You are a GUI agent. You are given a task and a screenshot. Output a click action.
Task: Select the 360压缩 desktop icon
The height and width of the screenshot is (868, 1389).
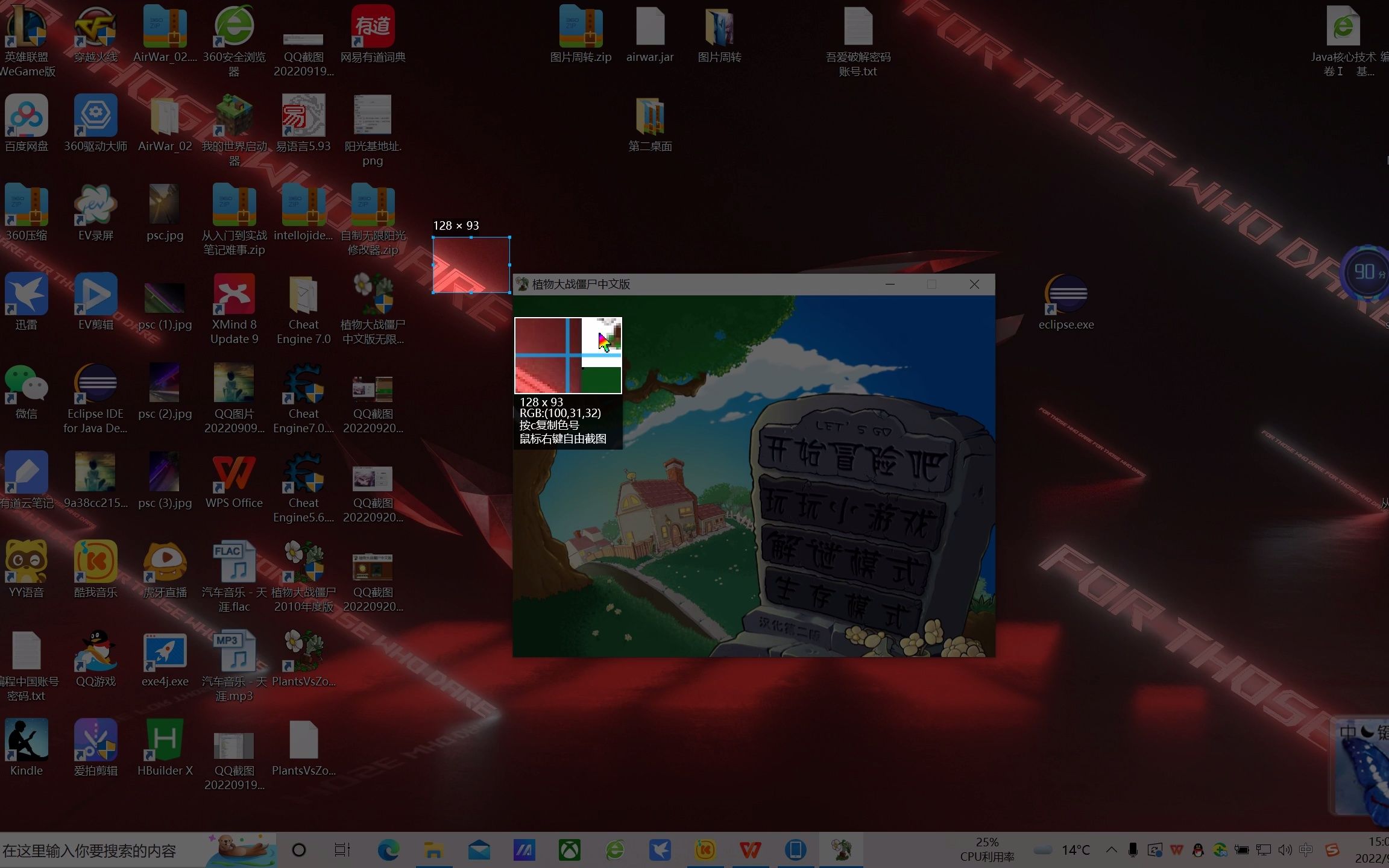coord(27,213)
